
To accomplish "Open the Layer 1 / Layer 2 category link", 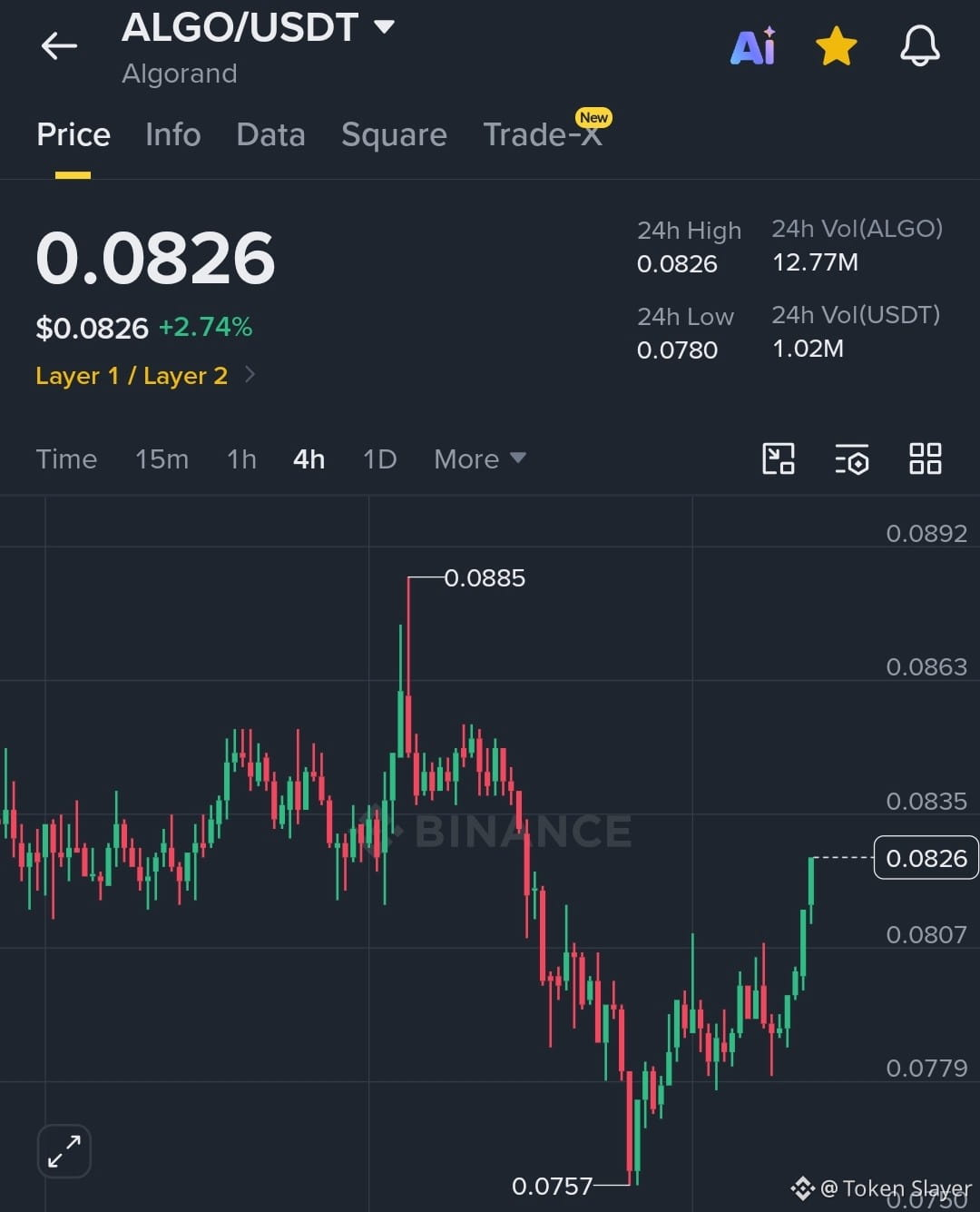I will point(132,376).
